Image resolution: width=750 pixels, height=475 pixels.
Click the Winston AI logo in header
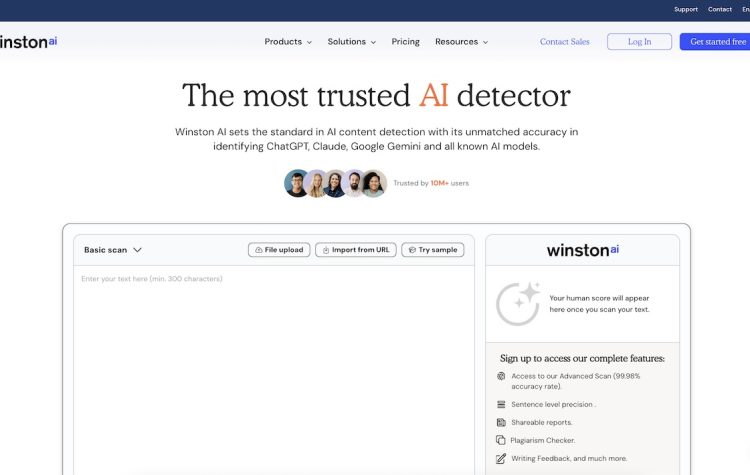pyautogui.click(x=28, y=42)
